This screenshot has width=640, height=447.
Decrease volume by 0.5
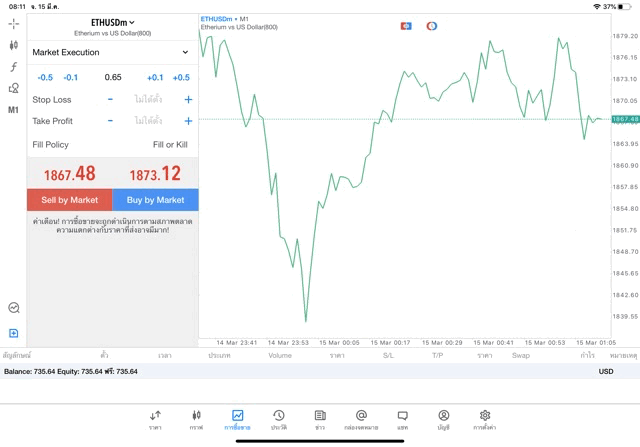(45, 78)
